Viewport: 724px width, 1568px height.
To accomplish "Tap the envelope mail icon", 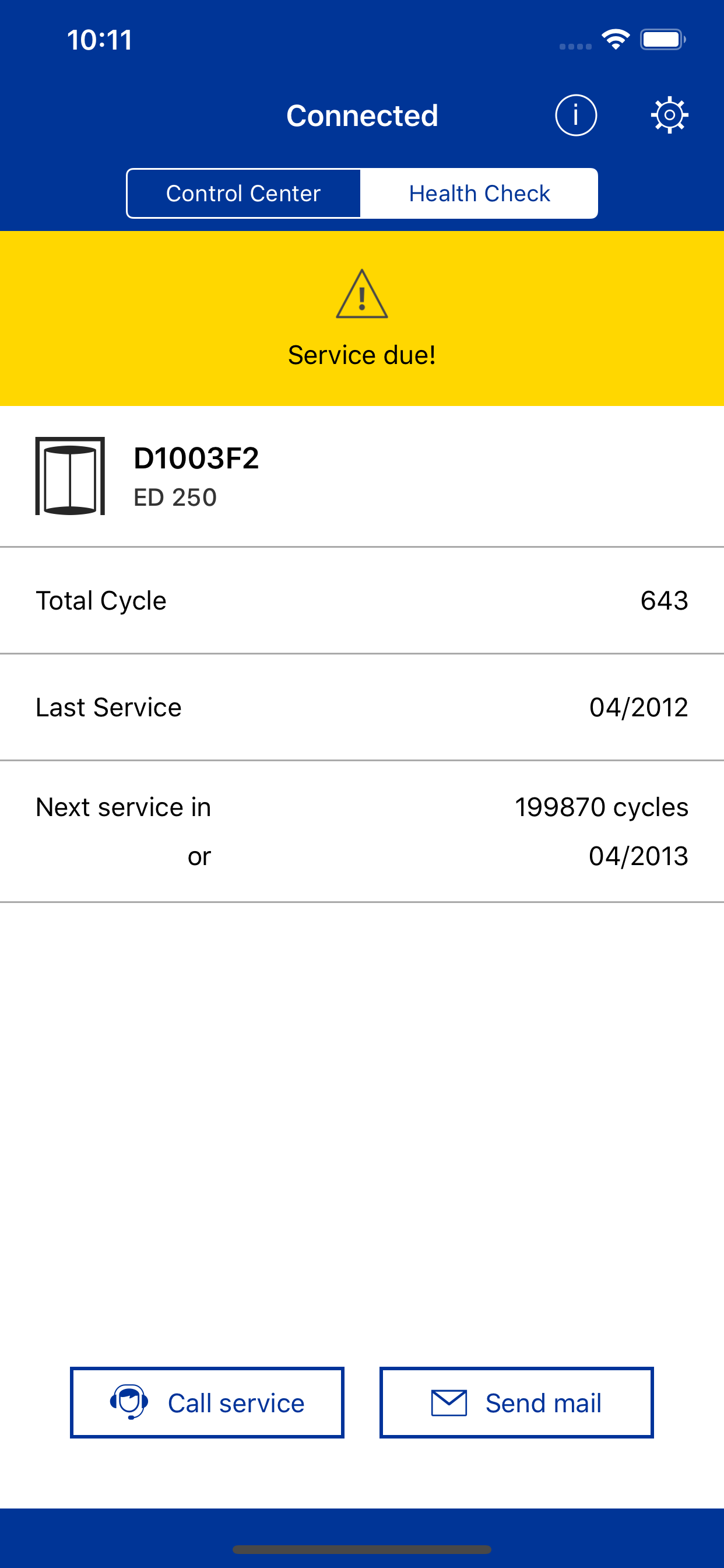I will (449, 1402).
